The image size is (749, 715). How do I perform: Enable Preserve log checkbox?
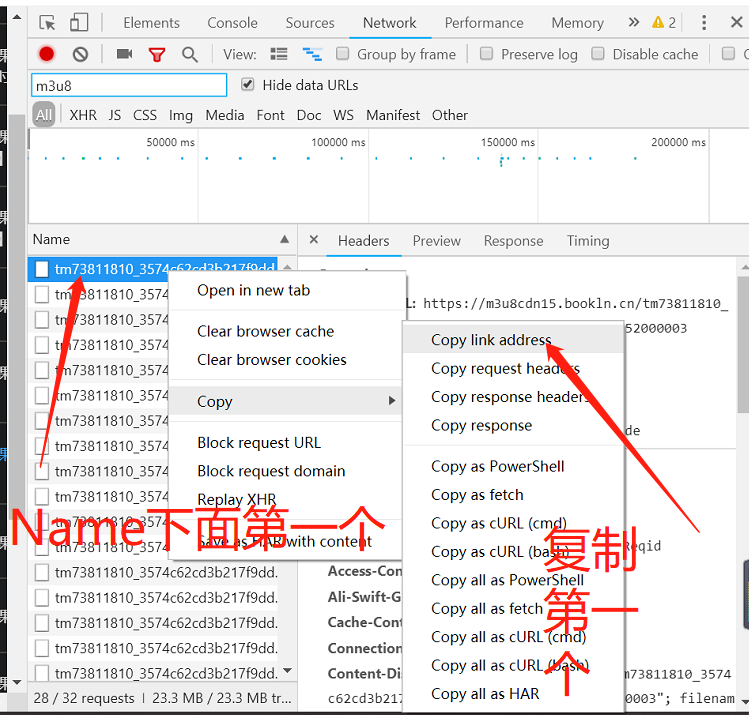coord(486,53)
